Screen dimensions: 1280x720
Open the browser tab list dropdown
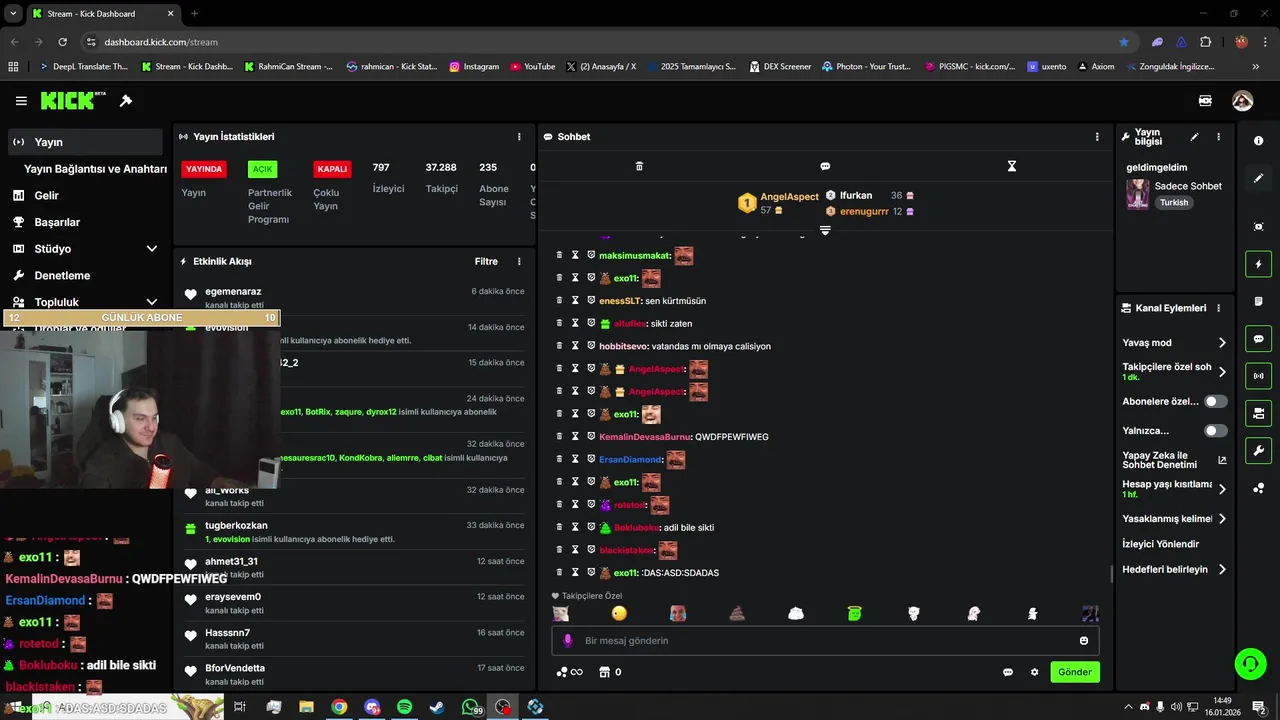pos(13,14)
